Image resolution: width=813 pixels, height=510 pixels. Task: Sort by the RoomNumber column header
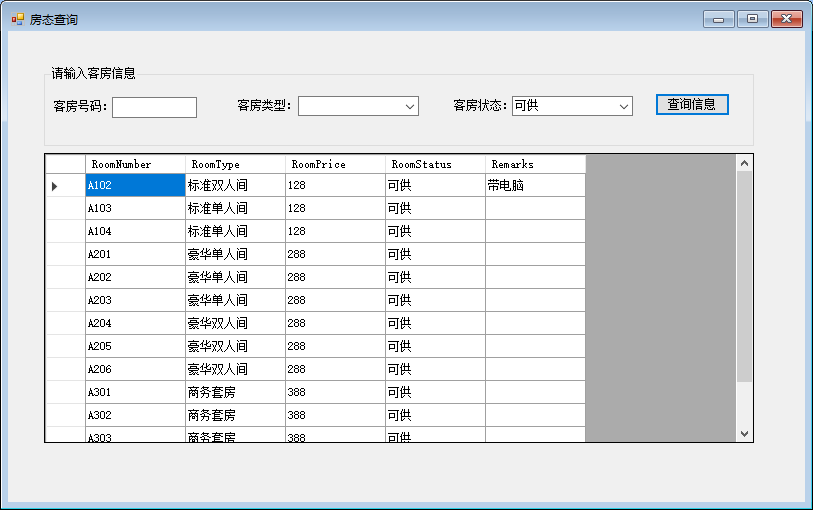tap(135, 164)
